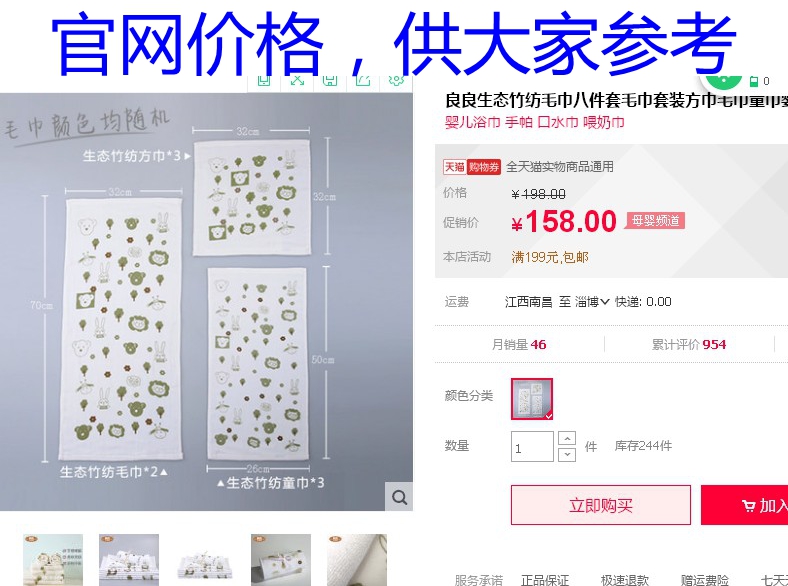Click the phone/device icon above image

(264, 80)
